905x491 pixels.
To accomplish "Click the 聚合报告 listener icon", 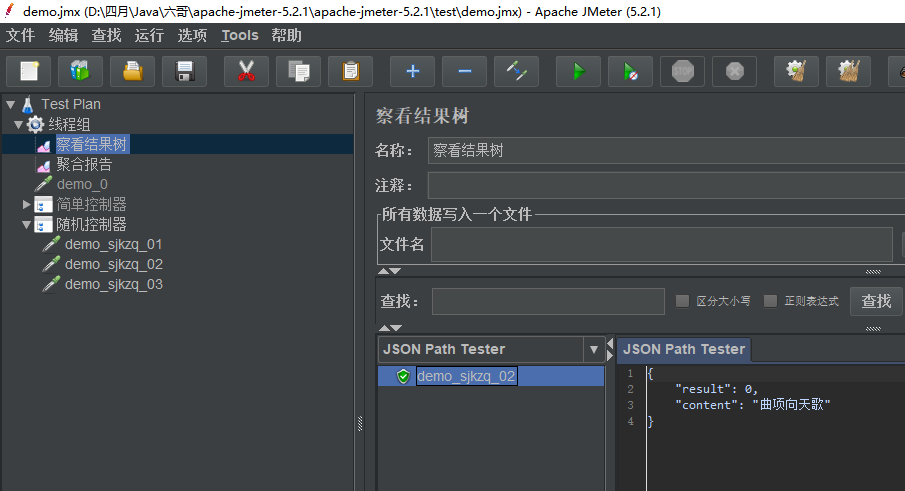I will [44, 165].
